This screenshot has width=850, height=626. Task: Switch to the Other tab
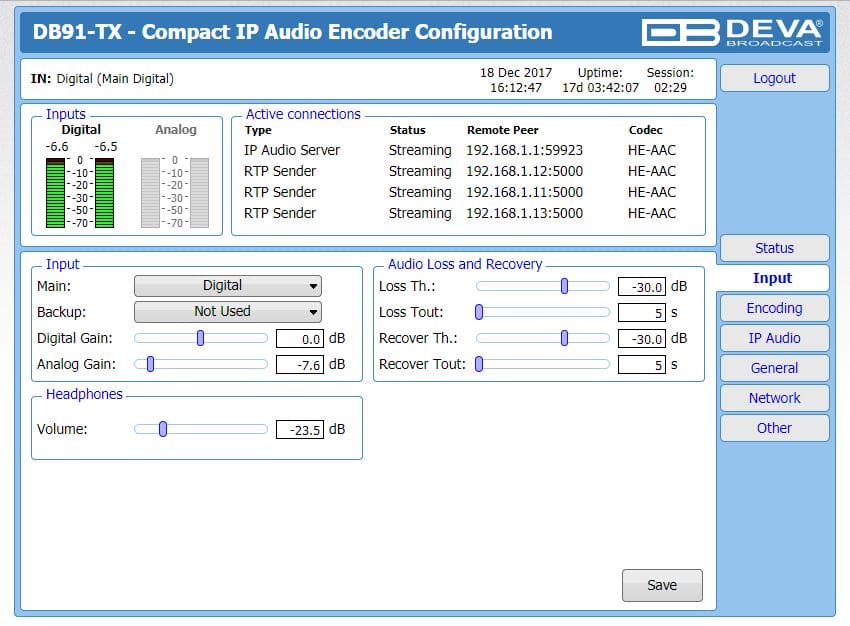point(774,428)
